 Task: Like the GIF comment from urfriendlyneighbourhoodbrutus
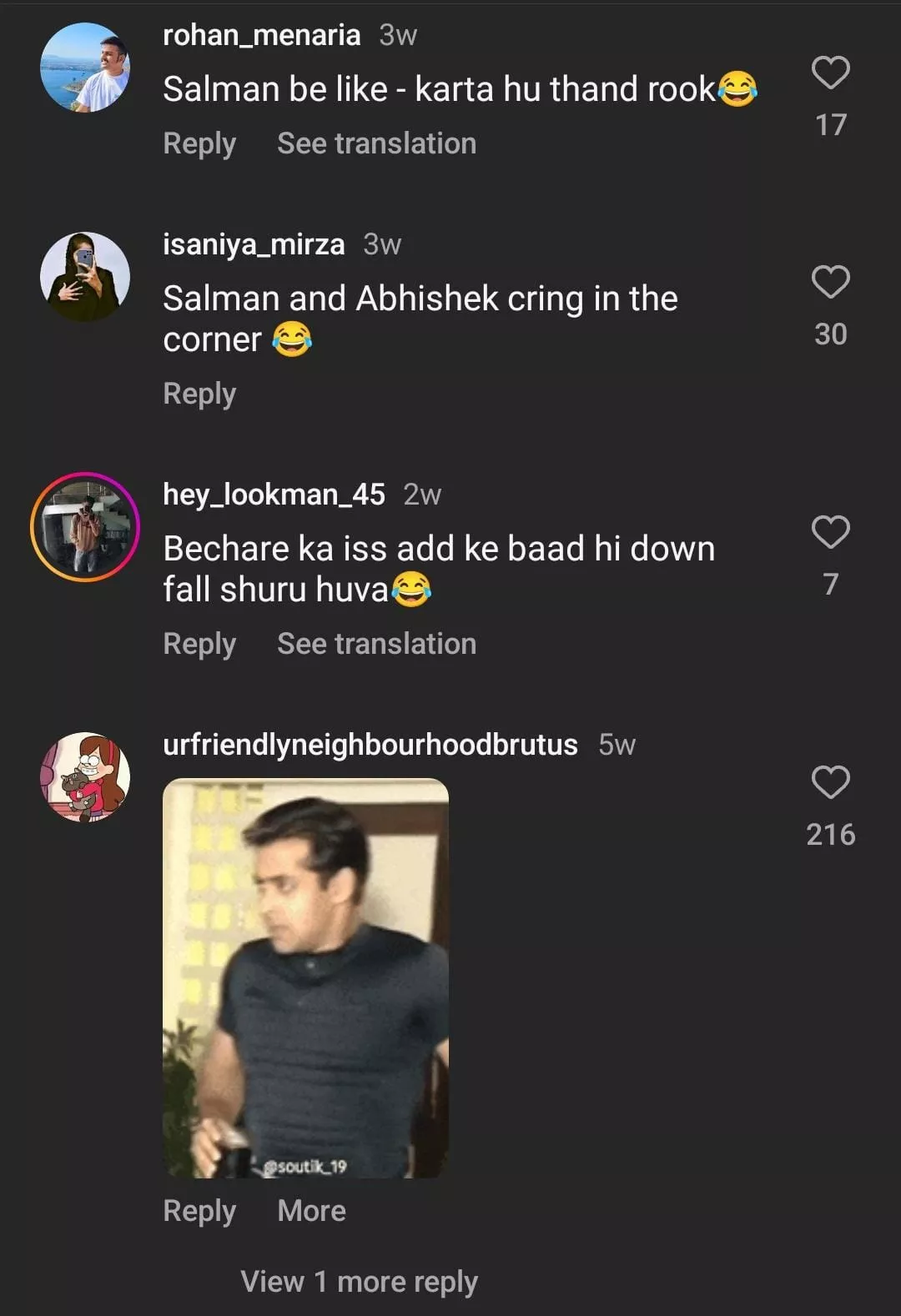(830, 782)
